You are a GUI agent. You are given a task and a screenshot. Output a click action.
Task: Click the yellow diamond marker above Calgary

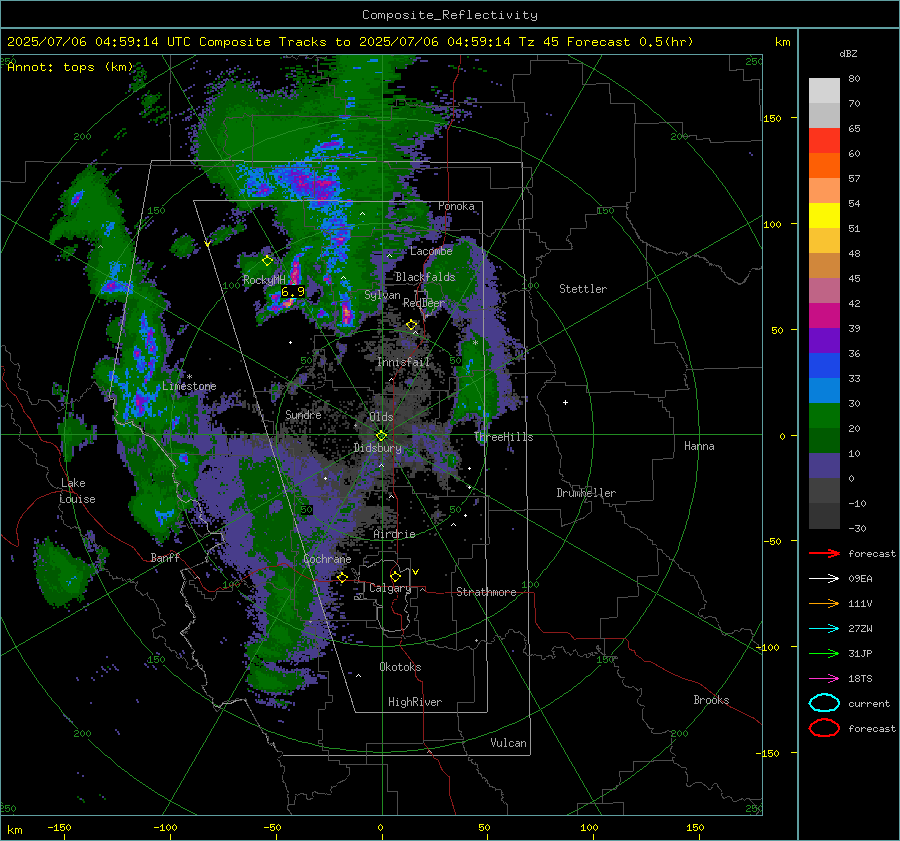tap(395, 576)
